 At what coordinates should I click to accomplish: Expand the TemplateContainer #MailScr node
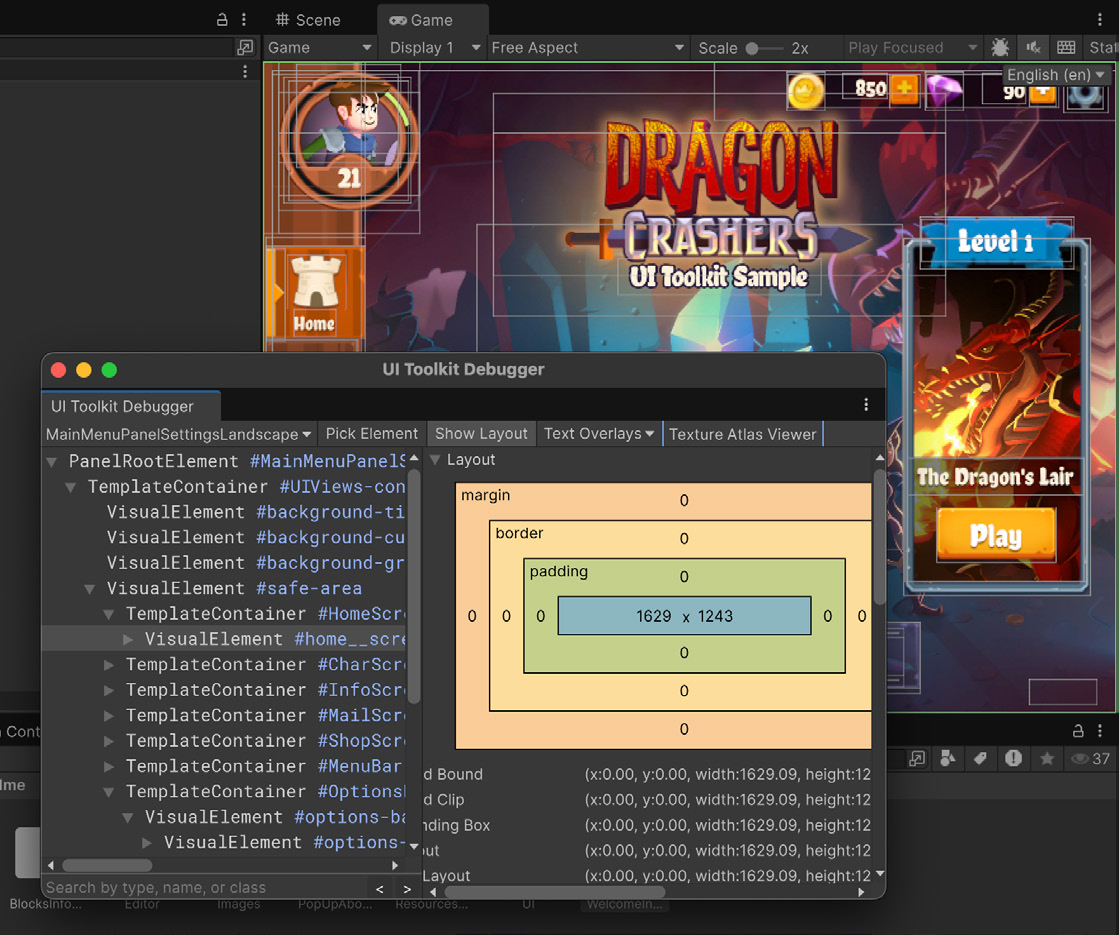109,716
